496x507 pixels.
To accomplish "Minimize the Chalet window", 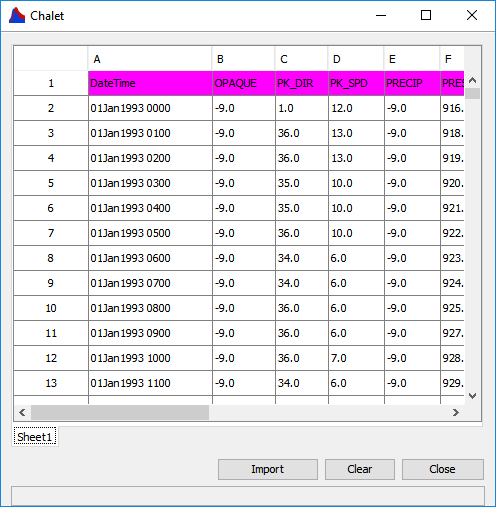I will tap(381, 15).
